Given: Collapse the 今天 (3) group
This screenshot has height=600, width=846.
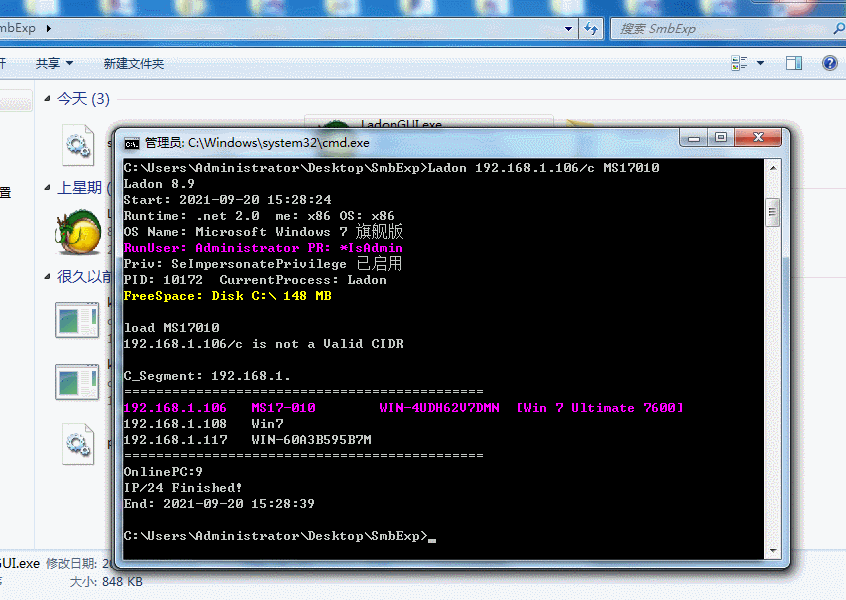Looking at the screenshot, I should click(x=47, y=99).
